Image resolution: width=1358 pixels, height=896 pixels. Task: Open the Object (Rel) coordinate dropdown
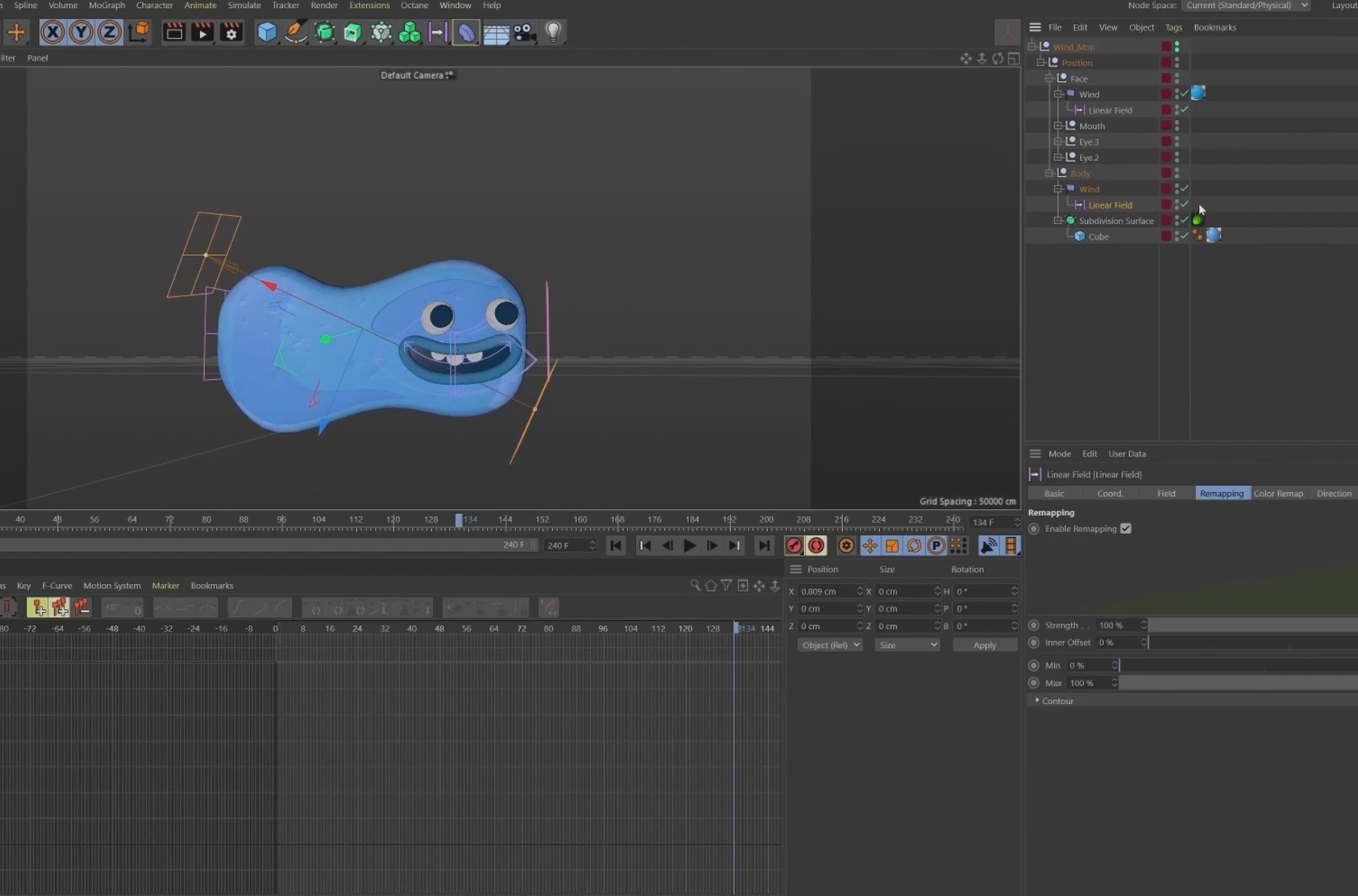829,645
